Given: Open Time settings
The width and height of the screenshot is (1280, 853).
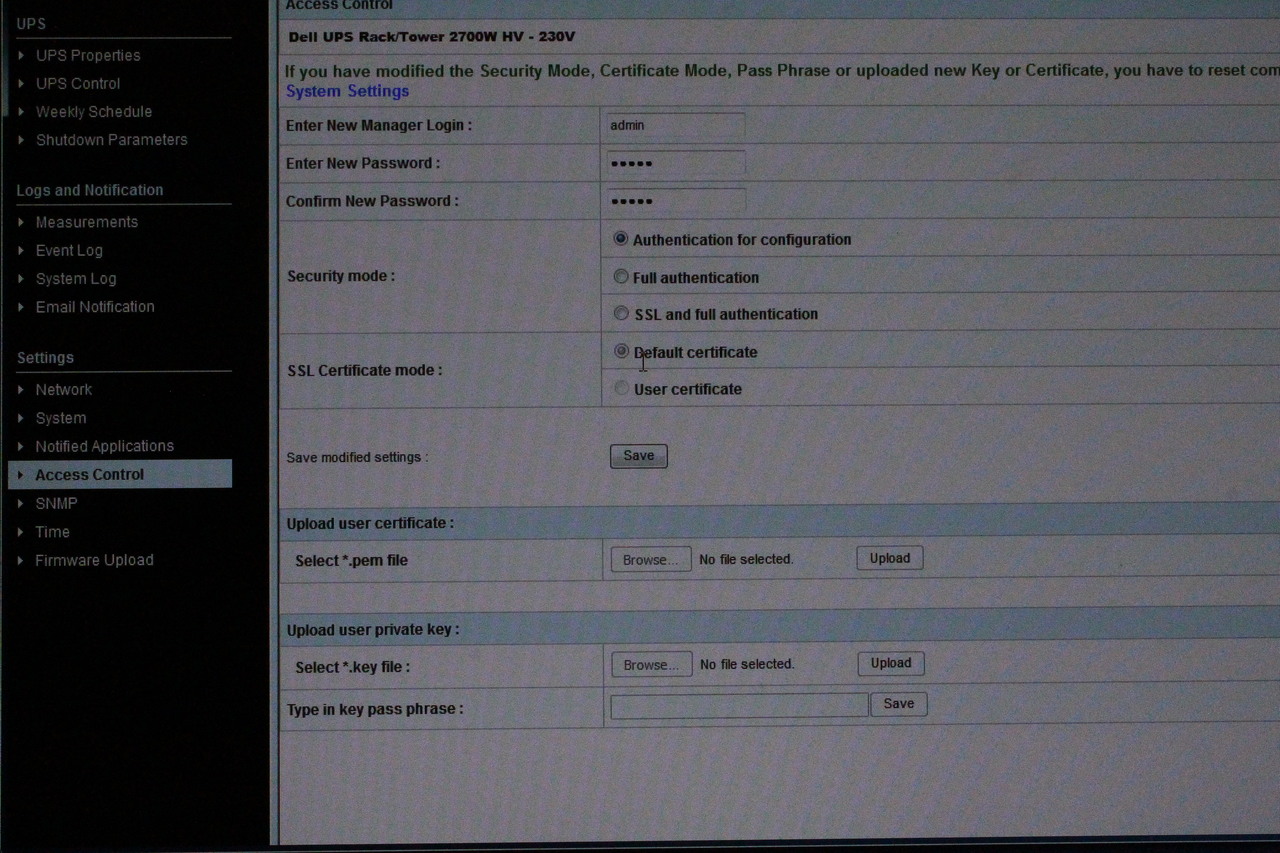Looking at the screenshot, I should click(53, 532).
